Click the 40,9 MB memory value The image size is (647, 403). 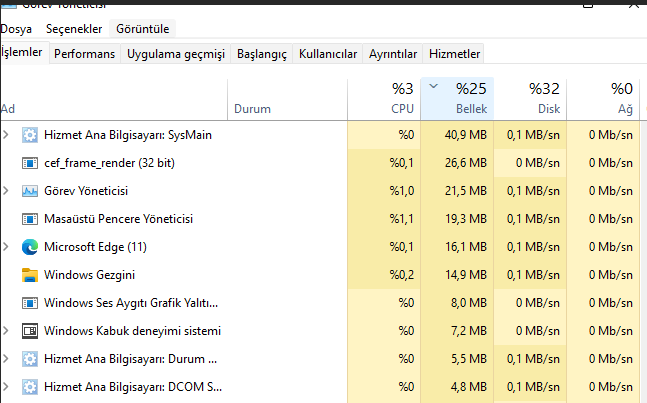tap(466, 135)
